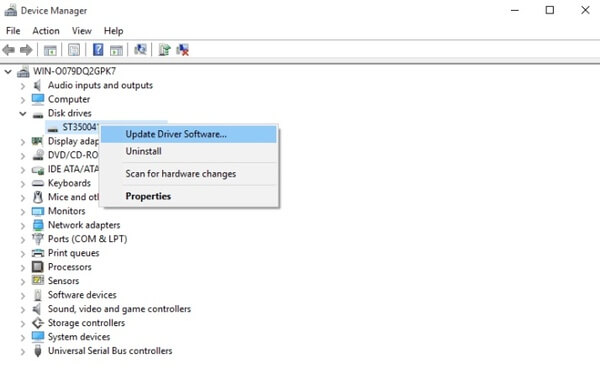Select the Ports (COM & LPT) label
Screen dimensions: 600x369
(87, 239)
